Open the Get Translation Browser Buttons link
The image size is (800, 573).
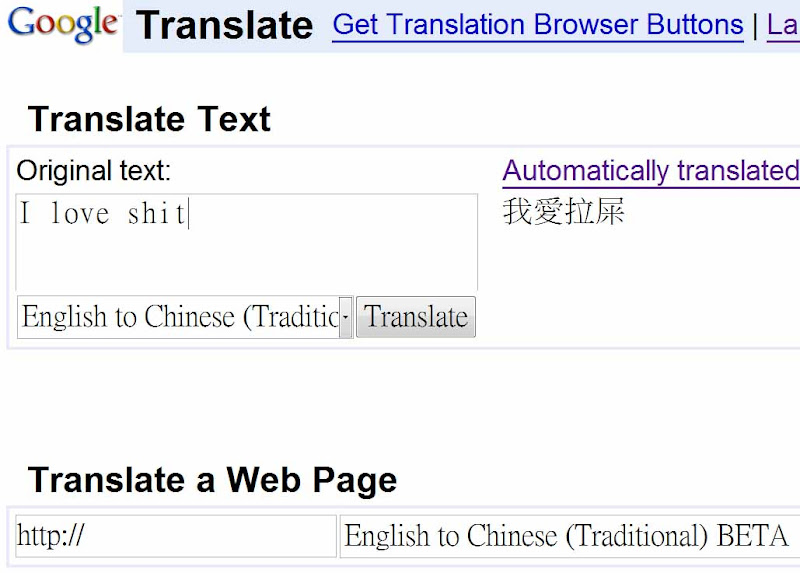point(537,25)
